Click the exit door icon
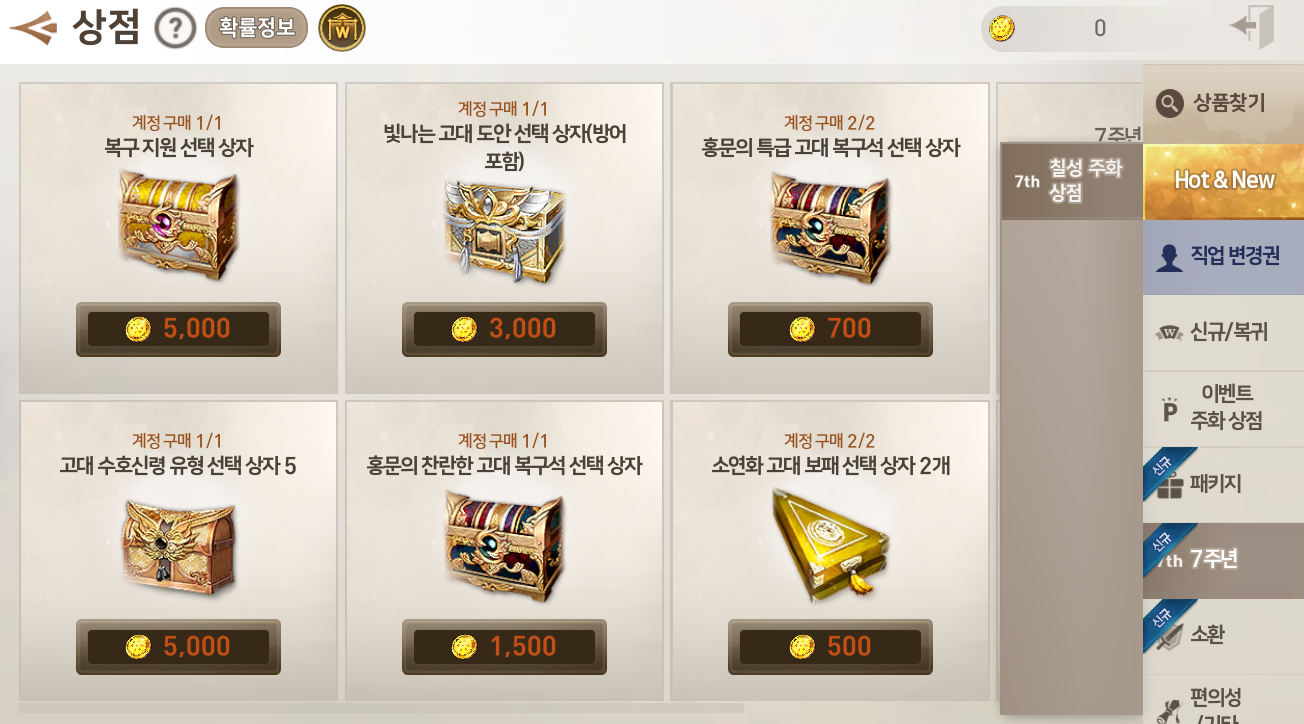1304x724 pixels. coord(1253,27)
